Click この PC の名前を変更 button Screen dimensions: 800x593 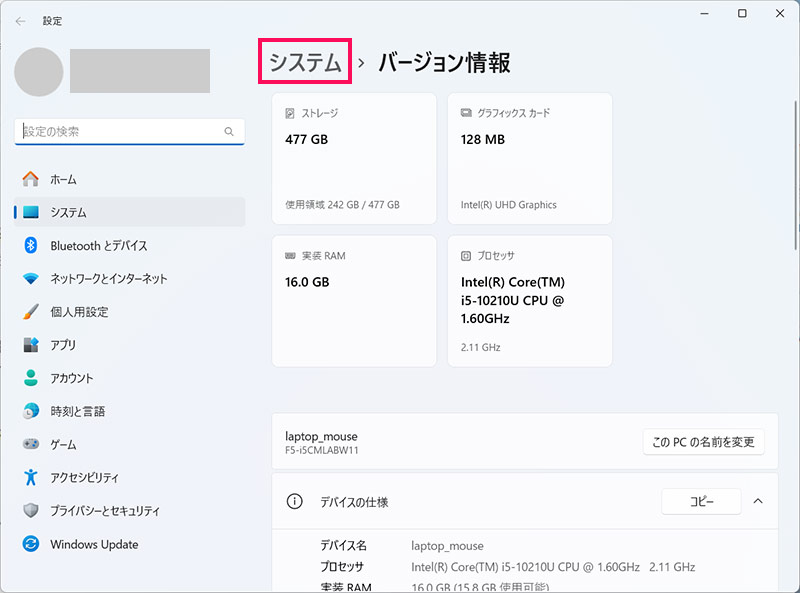point(704,442)
